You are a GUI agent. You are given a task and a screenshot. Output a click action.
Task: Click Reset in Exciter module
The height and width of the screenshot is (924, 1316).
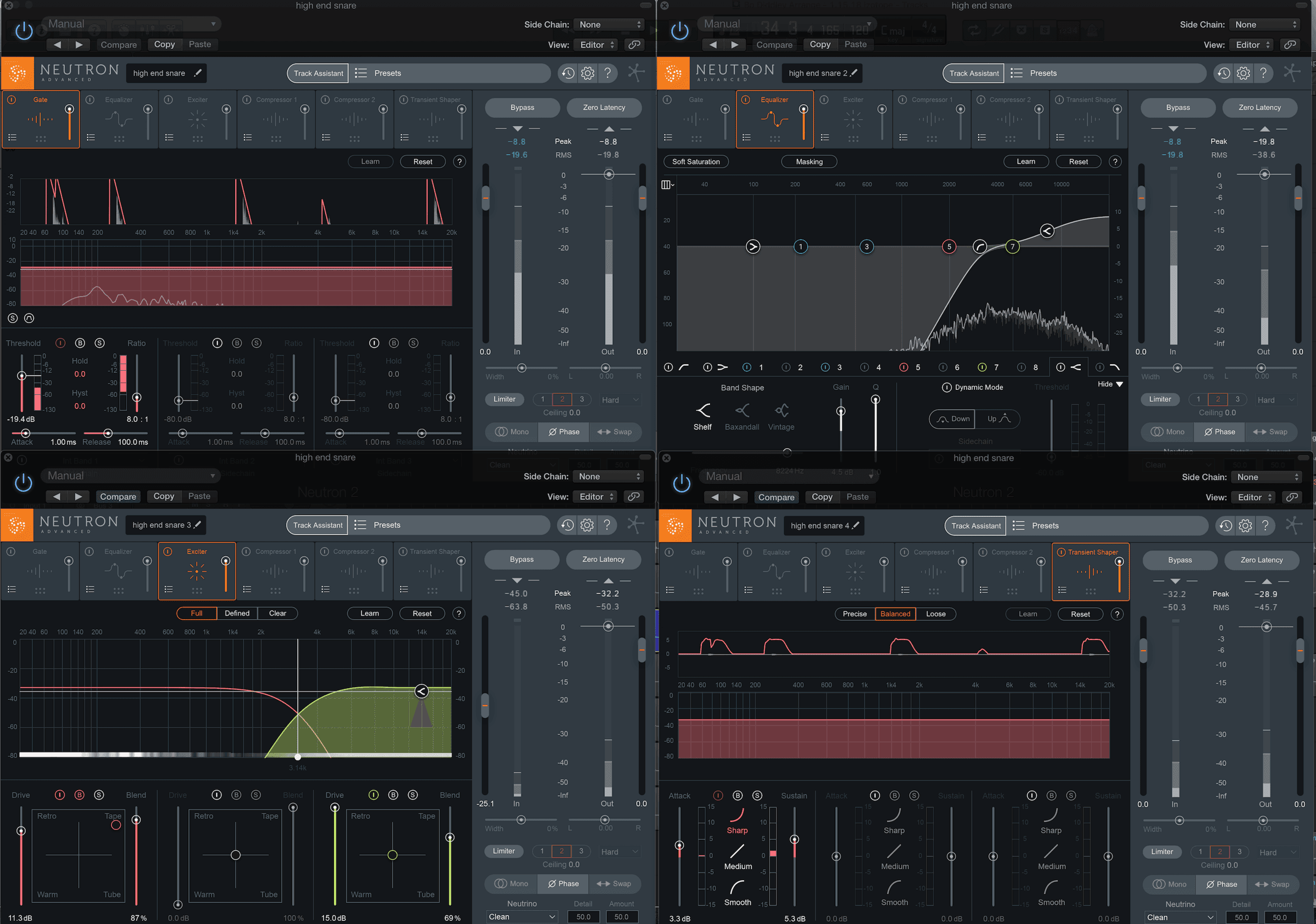pyautogui.click(x=422, y=613)
